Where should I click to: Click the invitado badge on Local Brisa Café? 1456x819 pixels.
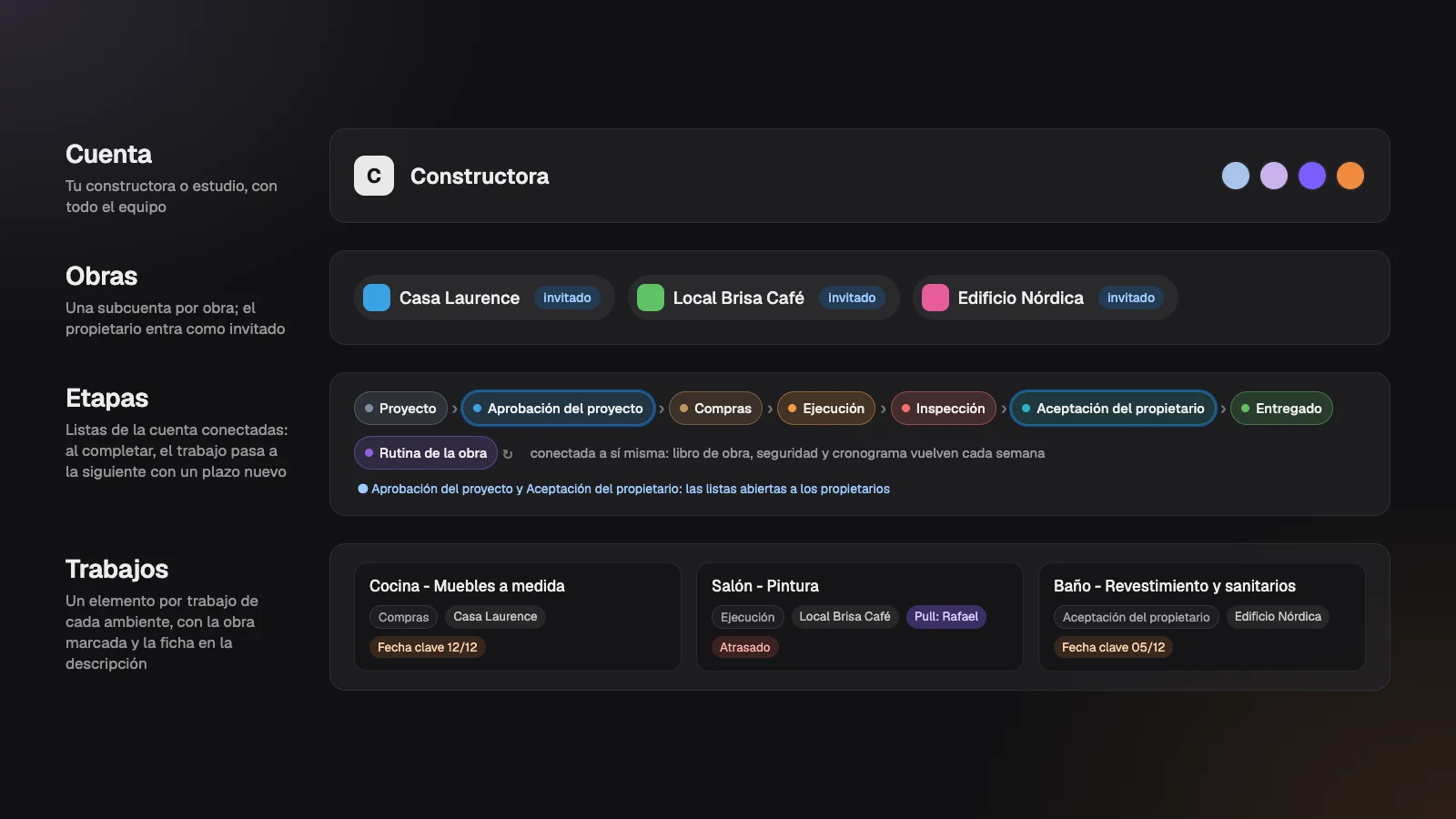852,298
